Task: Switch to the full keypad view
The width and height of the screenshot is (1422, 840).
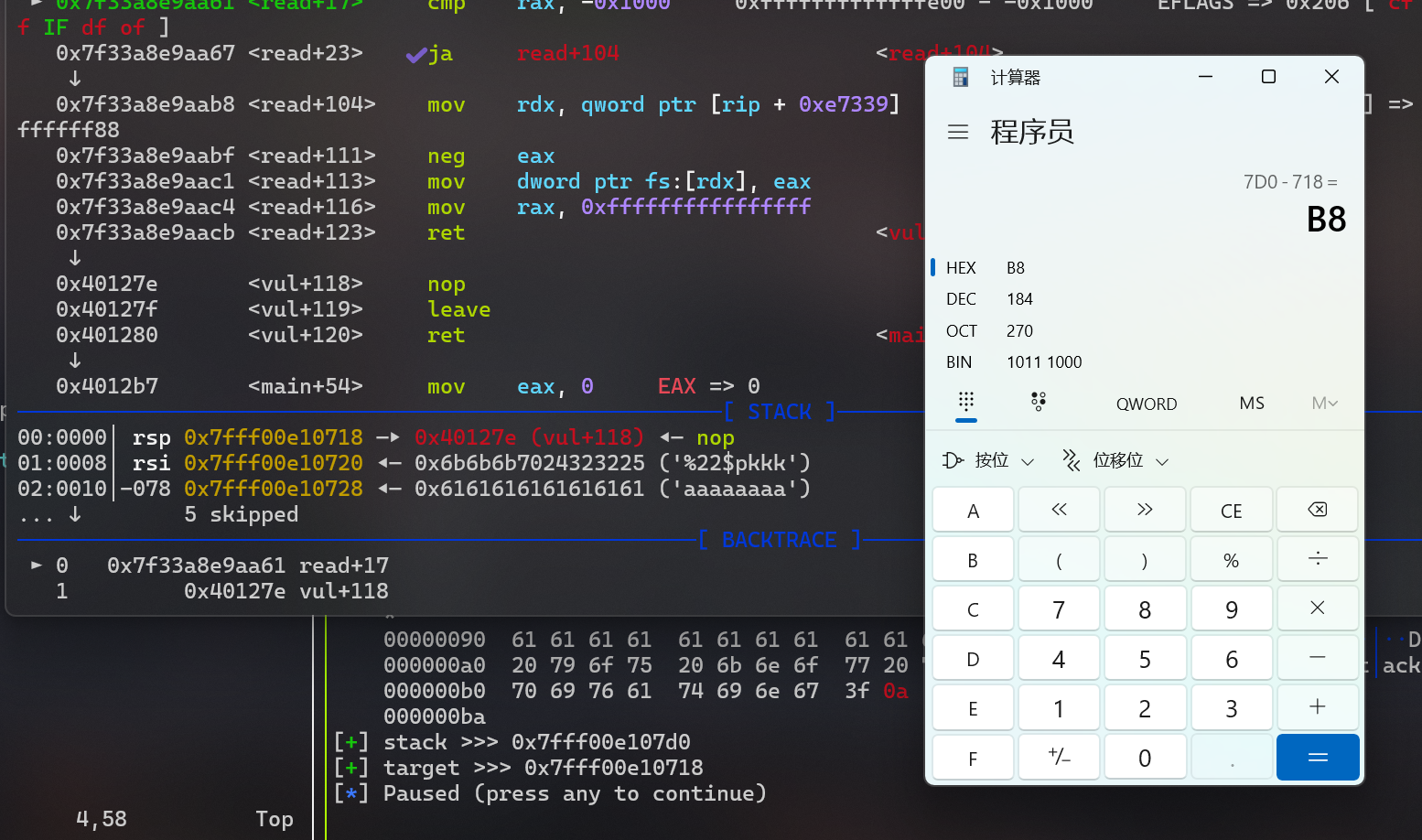Action: [965, 403]
